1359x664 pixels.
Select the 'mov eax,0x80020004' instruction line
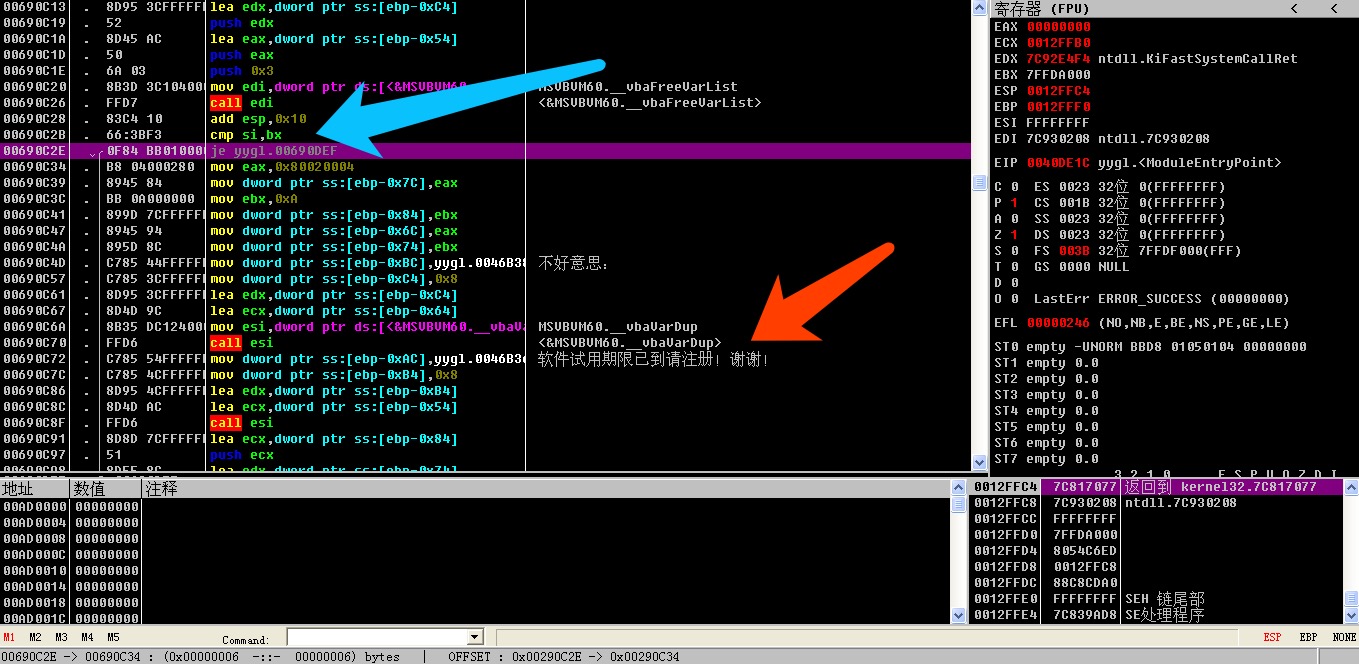coord(282,167)
